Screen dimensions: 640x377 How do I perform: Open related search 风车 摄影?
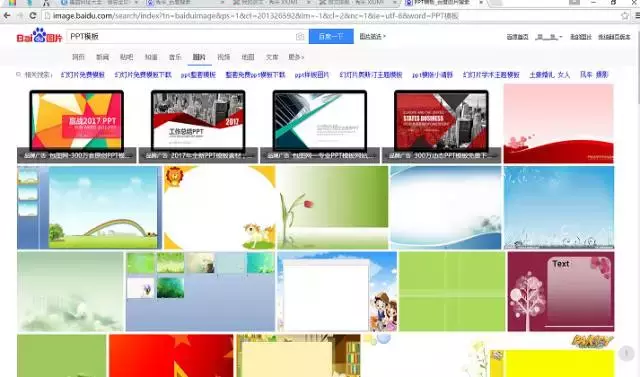(594, 75)
